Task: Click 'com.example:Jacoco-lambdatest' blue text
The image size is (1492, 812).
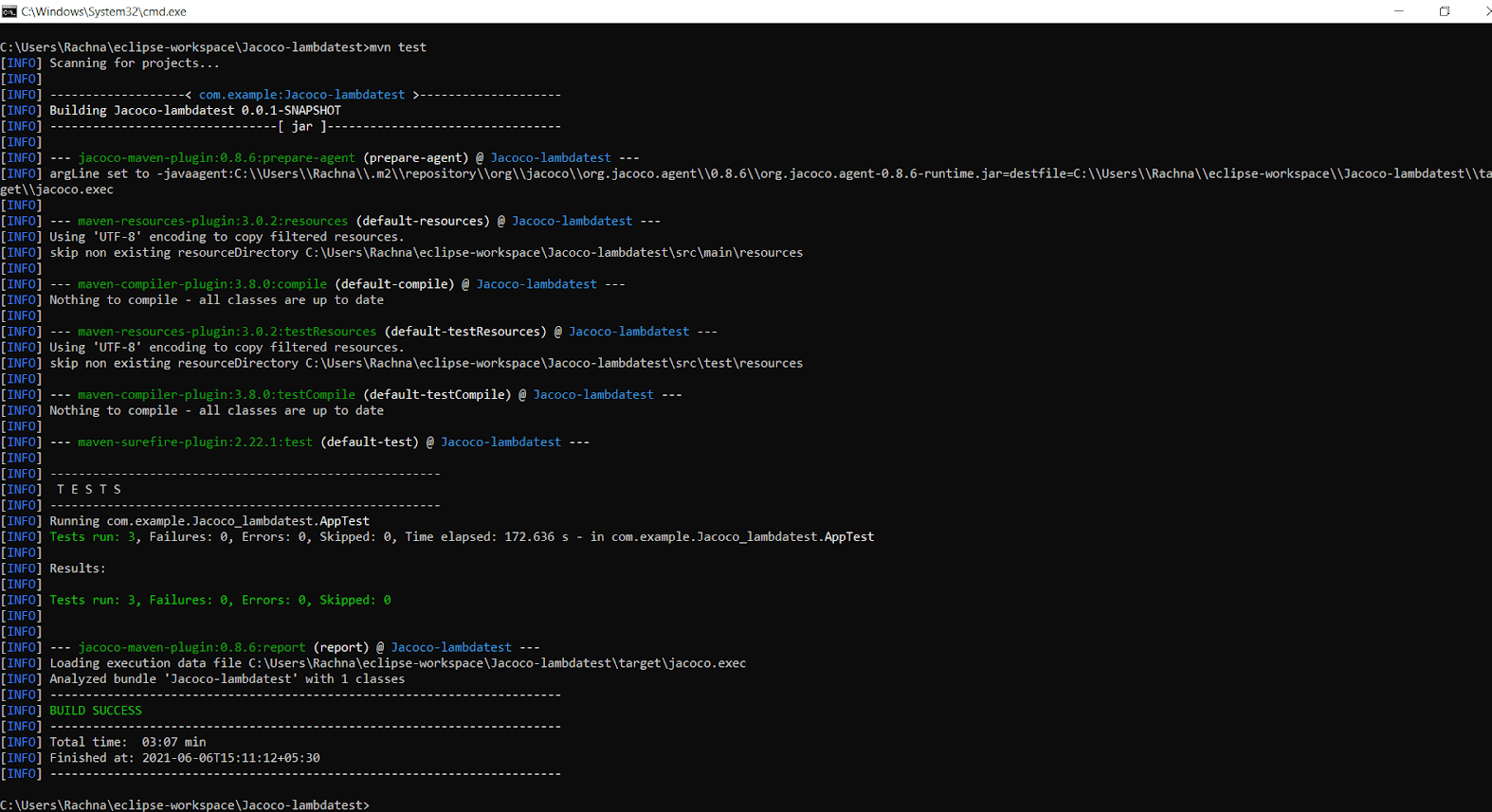Action: point(301,95)
